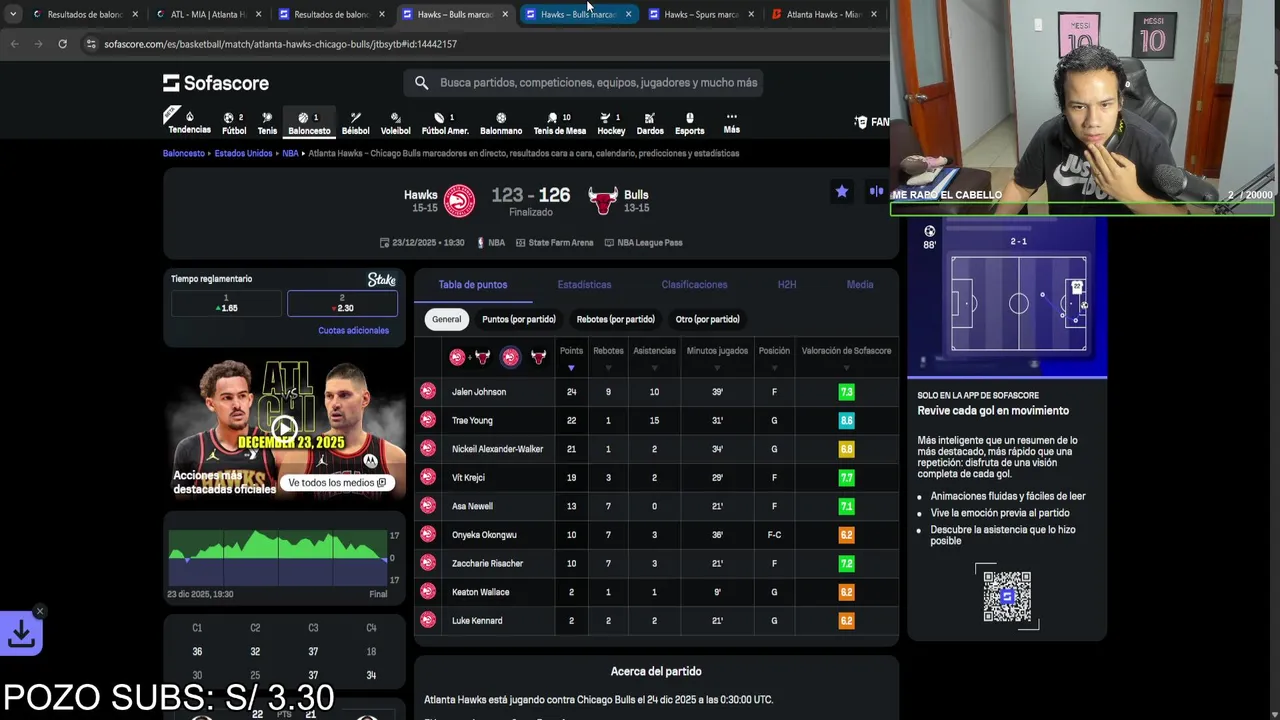Open the Más sports menu

(x=732, y=123)
